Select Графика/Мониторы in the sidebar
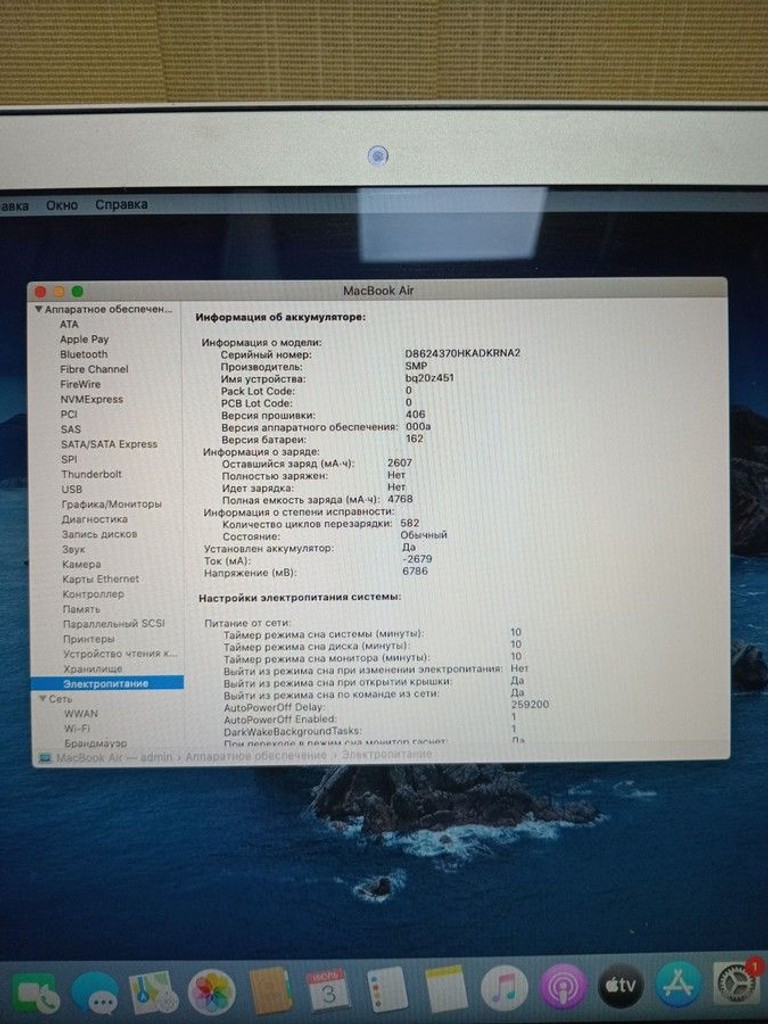Viewport: 768px width, 1024px height. click(x=112, y=504)
